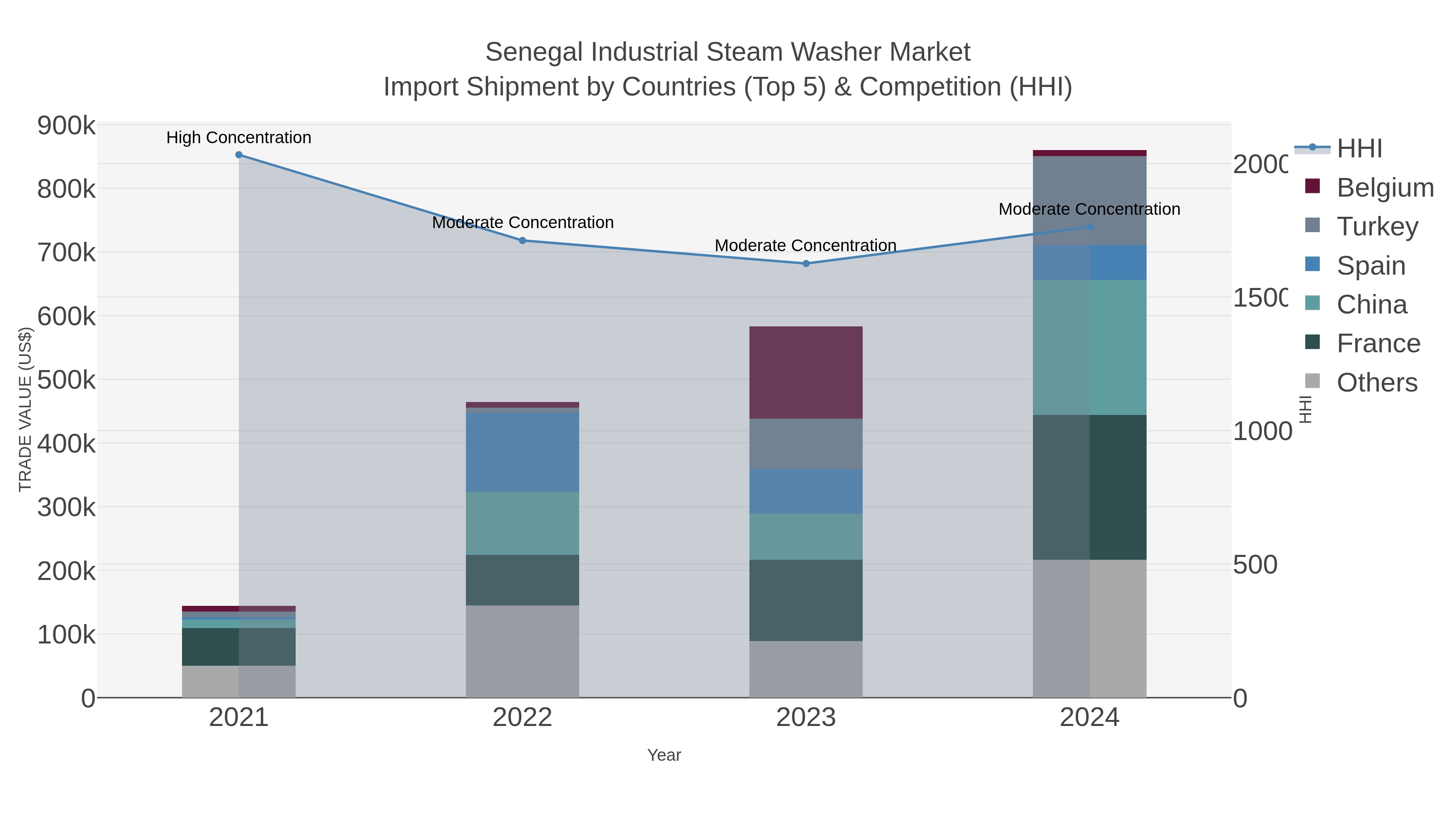The height and width of the screenshot is (819, 1456).
Task: Click the 900k y-axis tick label
Action: pos(67,125)
